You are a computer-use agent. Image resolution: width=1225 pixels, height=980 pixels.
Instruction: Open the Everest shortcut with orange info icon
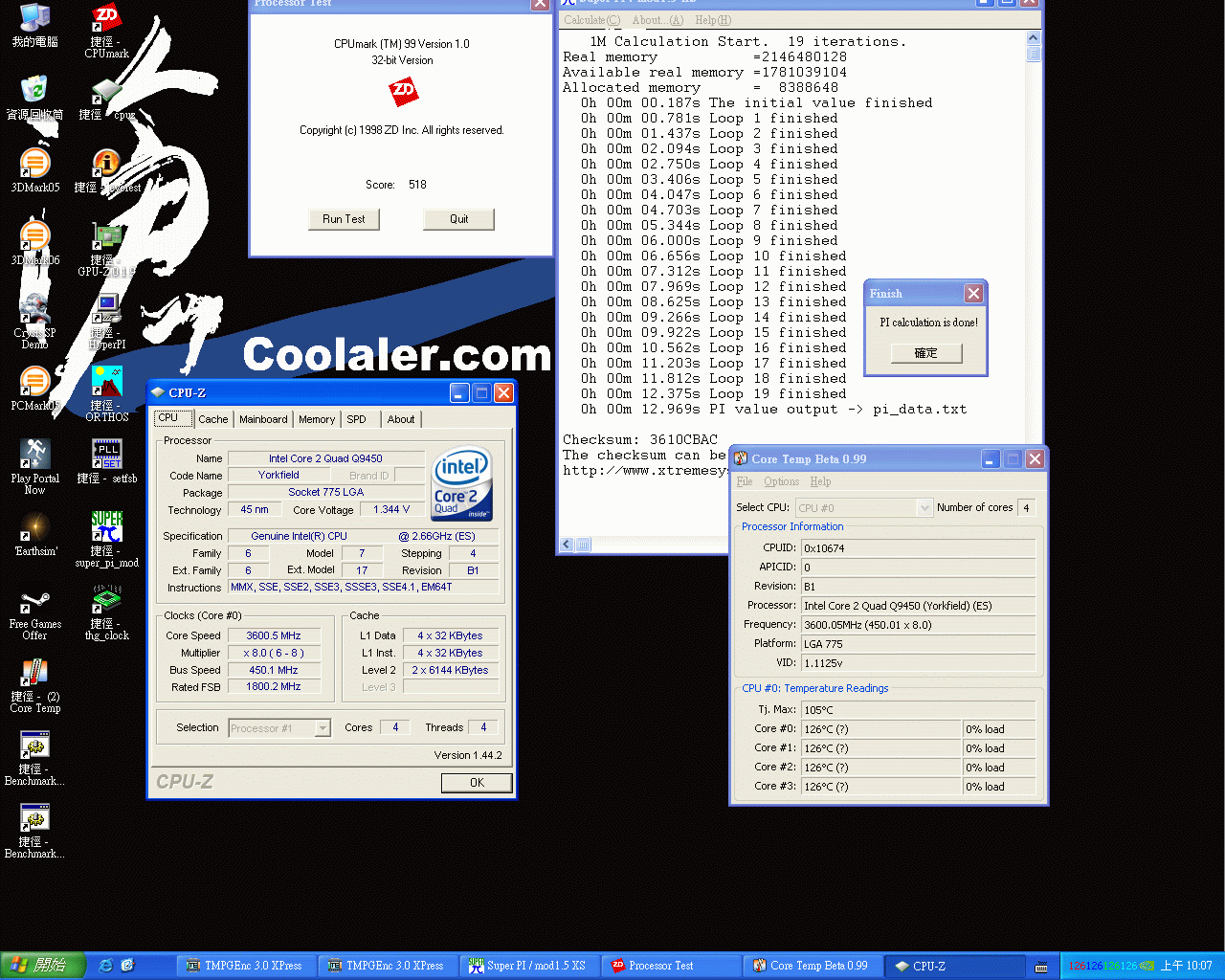[x=107, y=170]
